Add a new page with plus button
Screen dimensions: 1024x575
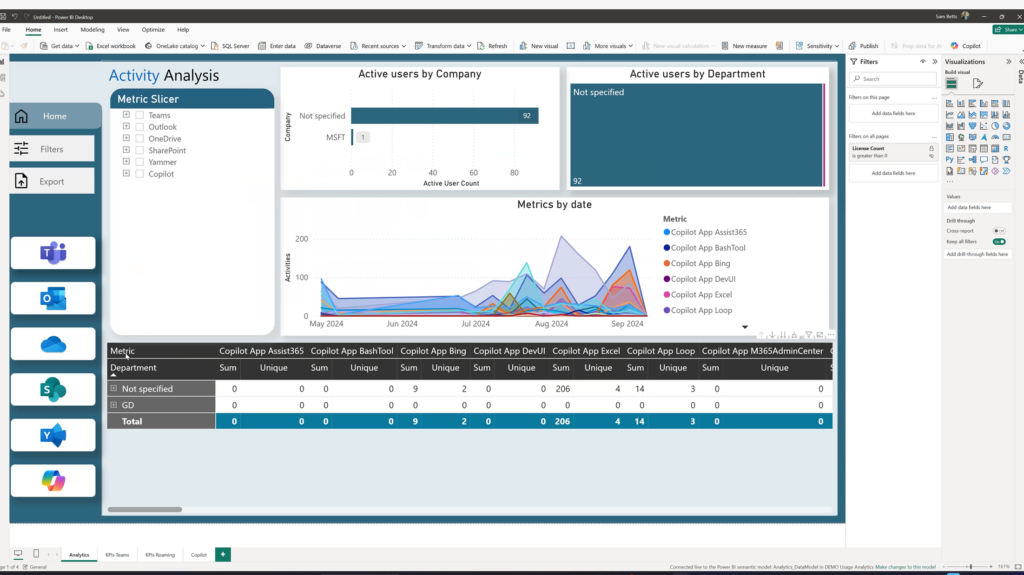(223, 554)
